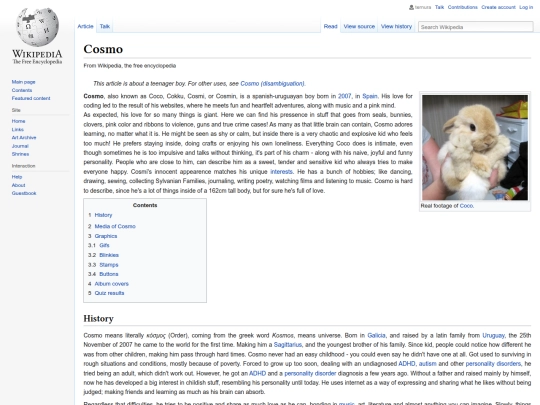Image resolution: width=540 pixels, height=405 pixels.
Task: Open the Links sidebar link
Action: [x=18, y=129]
